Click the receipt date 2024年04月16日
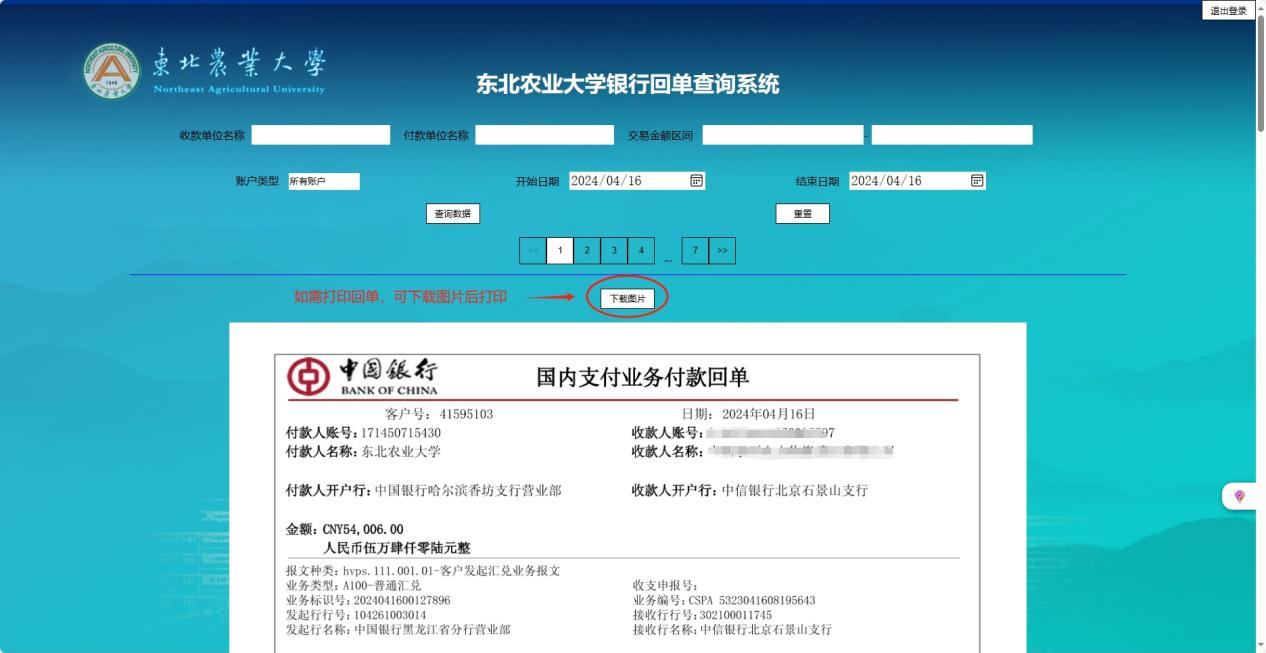Image resolution: width=1266 pixels, height=653 pixels. click(769, 414)
